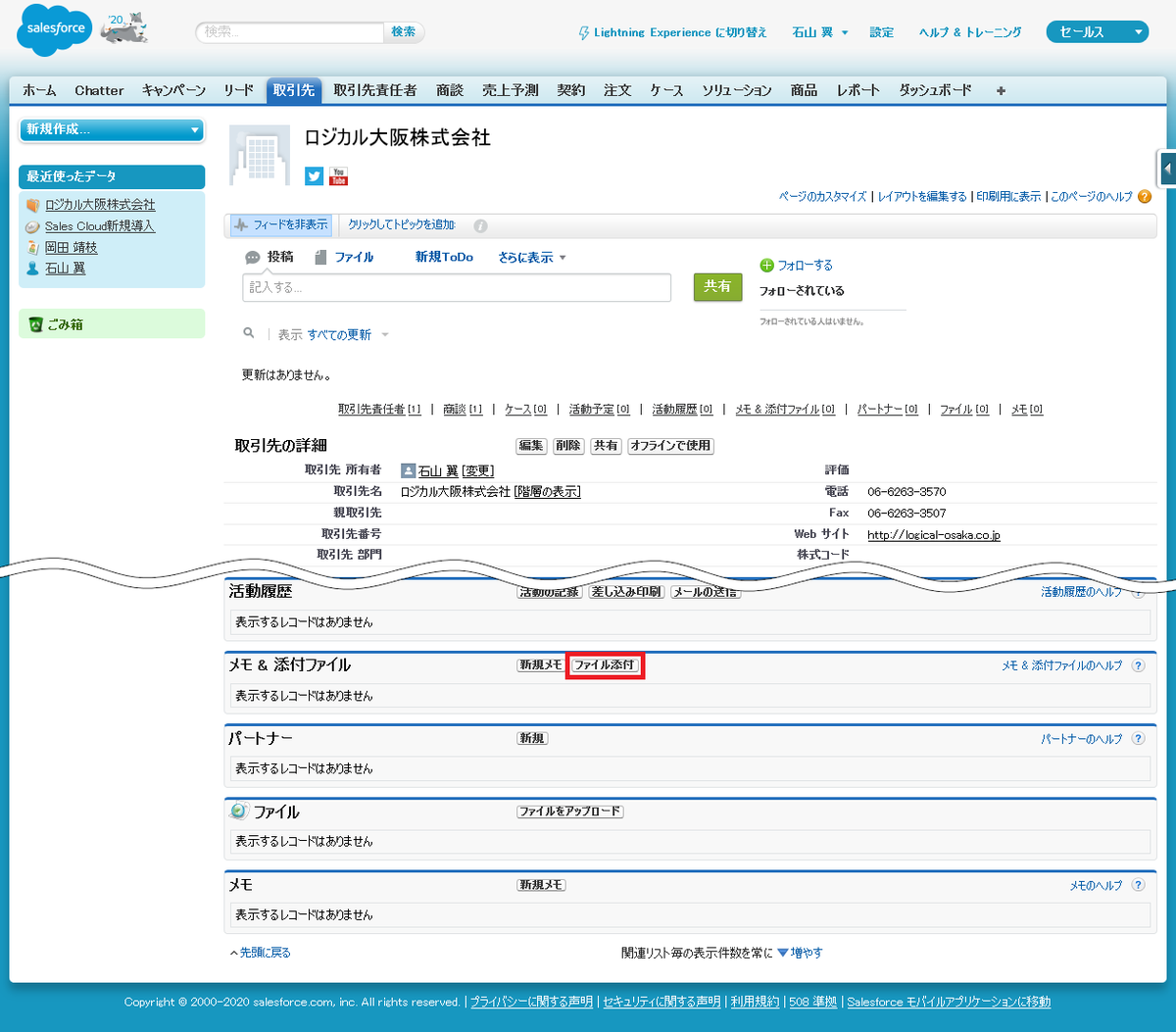Viewport: 1176px width, 1032px height.
Task: Click the 差し込み印刷 button
Action: point(626,592)
